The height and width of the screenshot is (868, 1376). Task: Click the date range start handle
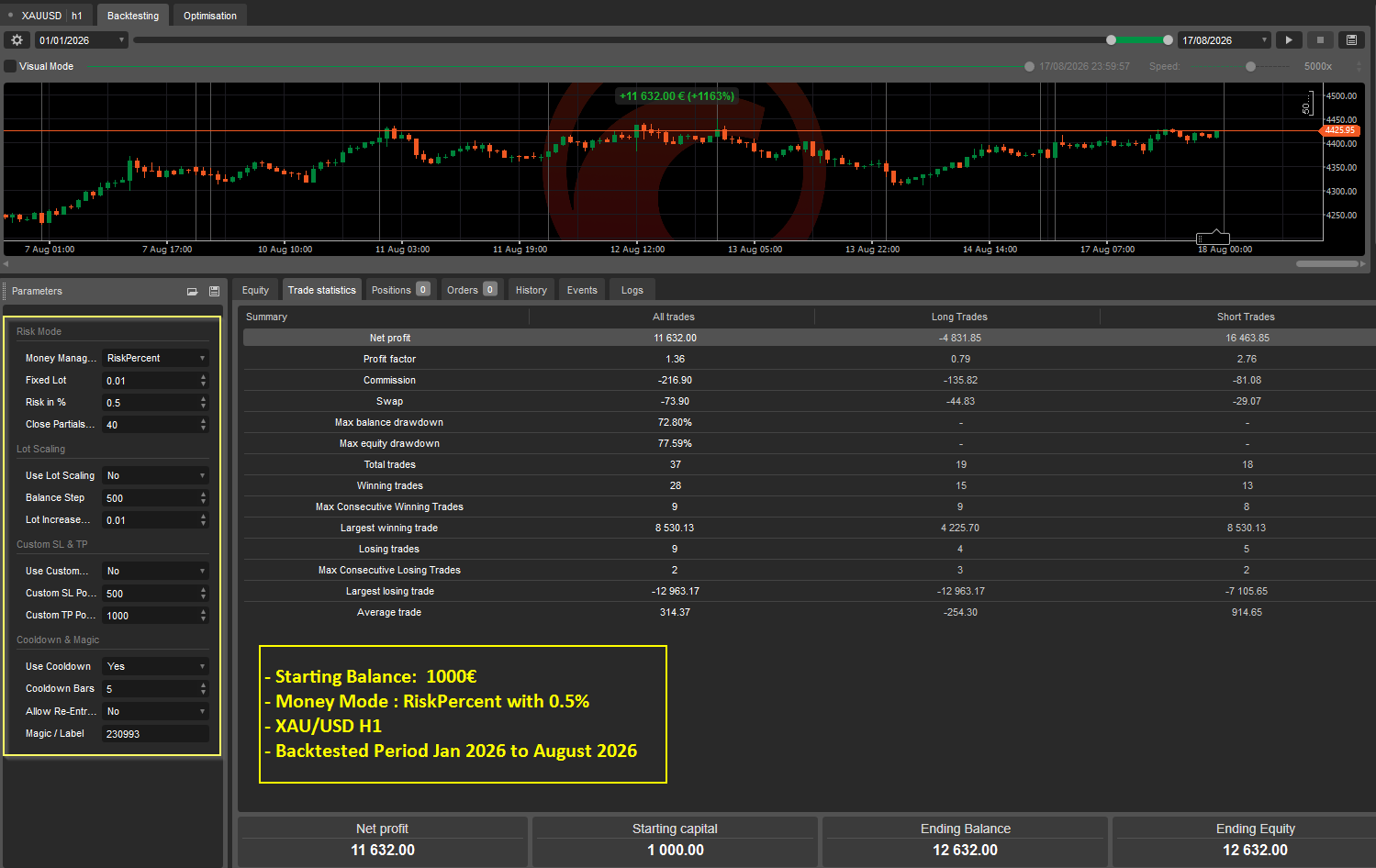(x=1112, y=40)
